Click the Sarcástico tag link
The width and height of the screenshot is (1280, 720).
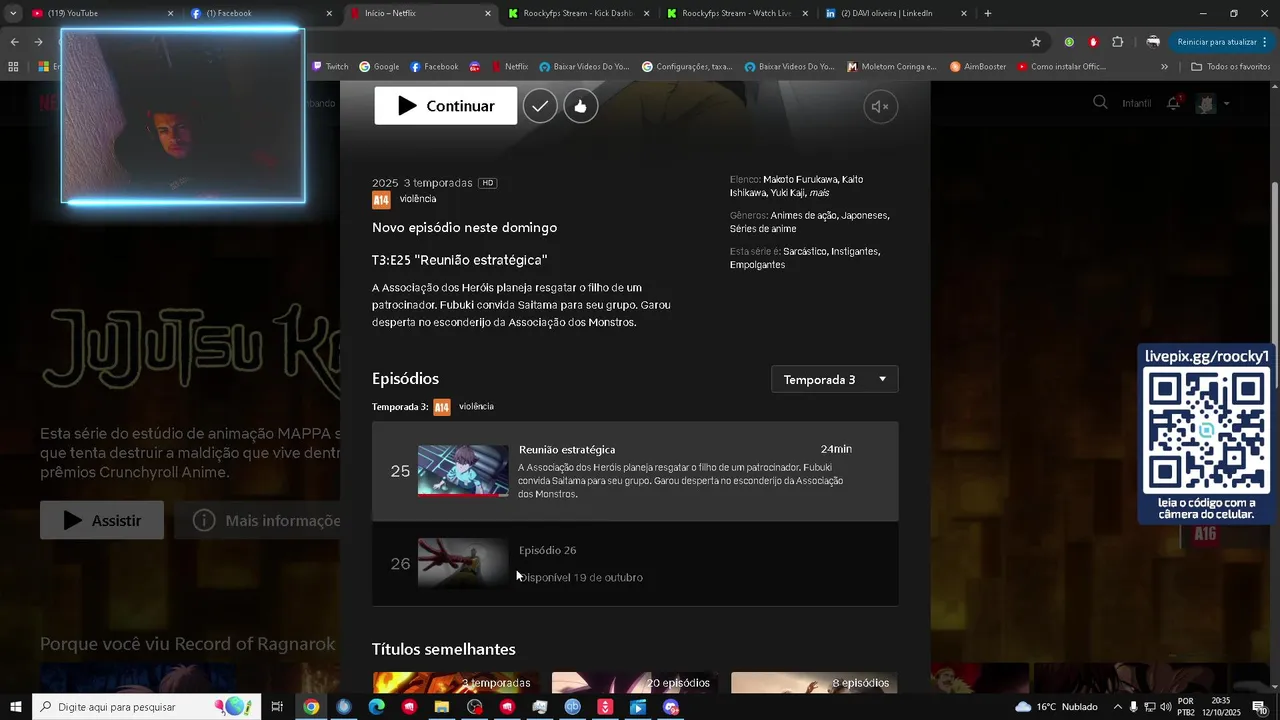pos(804,251)
